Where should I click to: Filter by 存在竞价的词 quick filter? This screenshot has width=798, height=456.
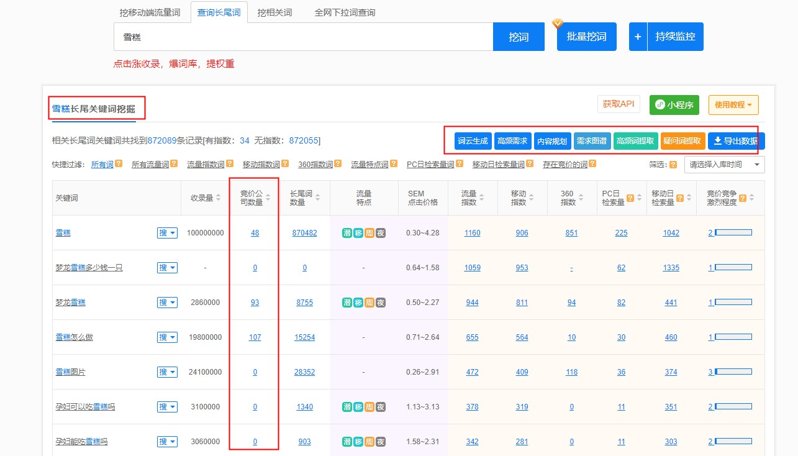[x=565, y=164]
